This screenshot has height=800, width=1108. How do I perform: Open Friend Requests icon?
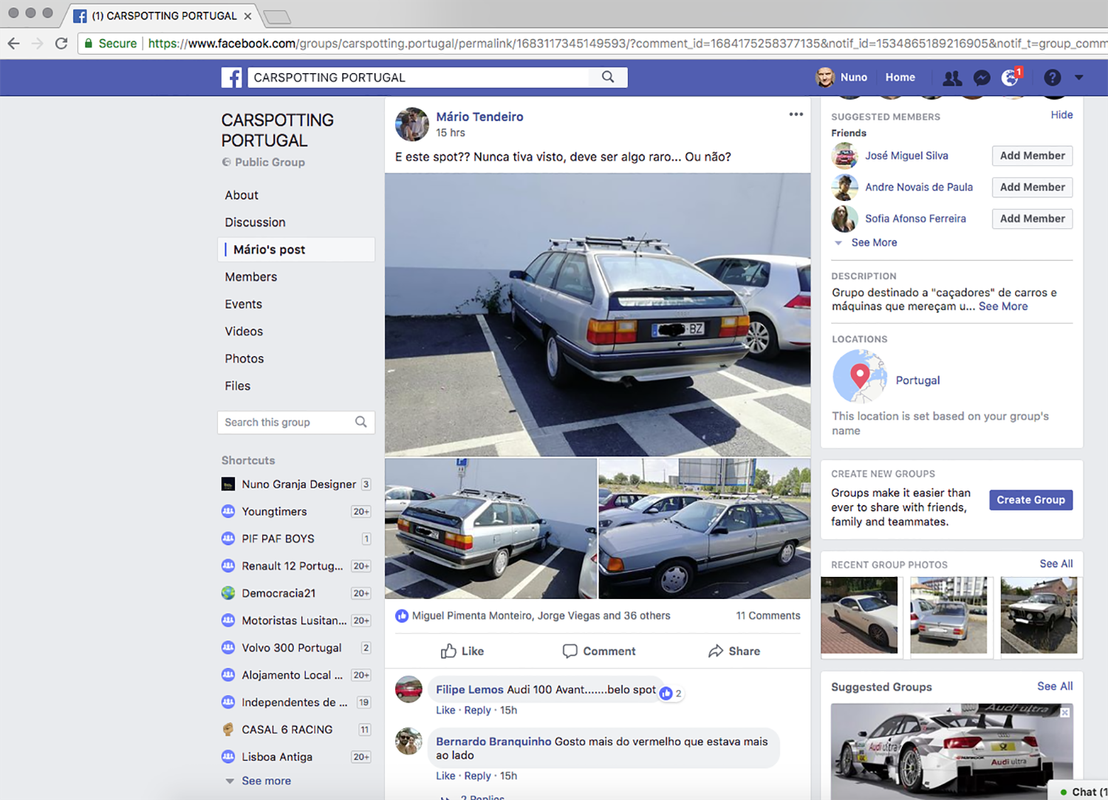952,78
